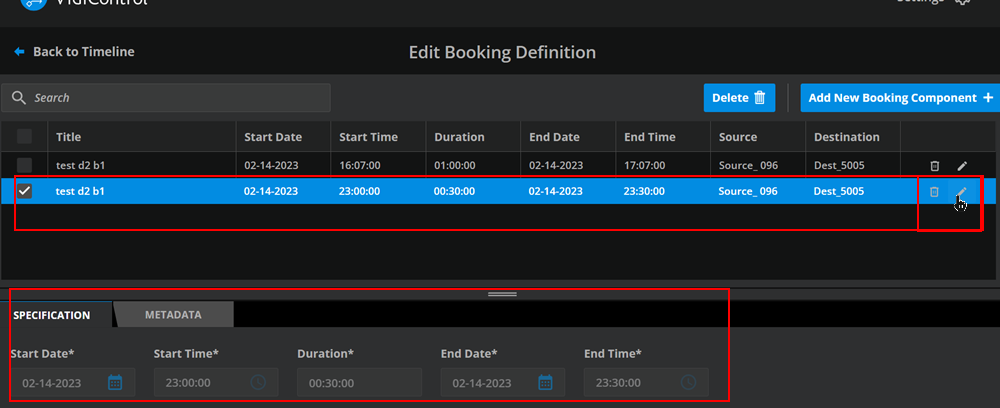Switch to the Metadata tab

[173, 315]
